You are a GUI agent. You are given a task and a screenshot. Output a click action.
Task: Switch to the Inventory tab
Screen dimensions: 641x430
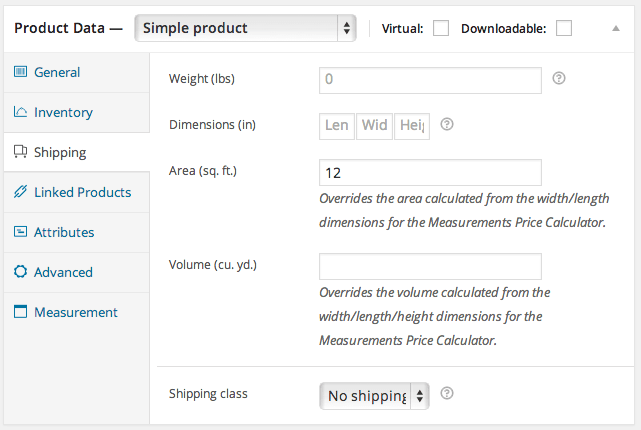click(63, 112)
